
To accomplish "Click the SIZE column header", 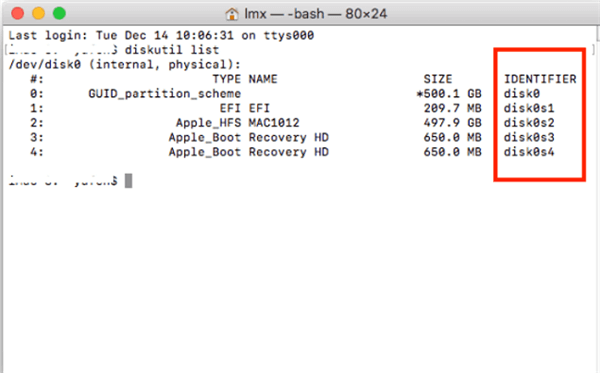I will [x=437, y=79].
